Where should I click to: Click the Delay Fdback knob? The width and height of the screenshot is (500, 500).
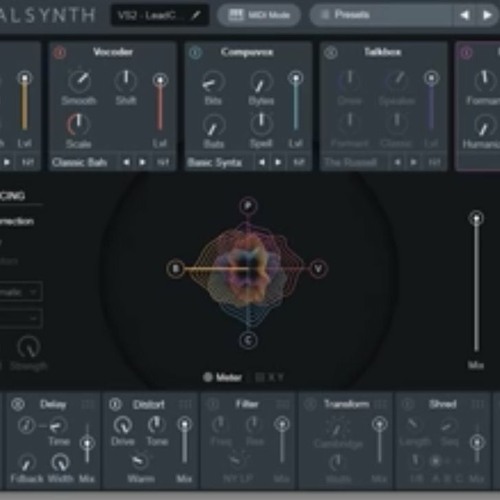(x=27, y=463)
